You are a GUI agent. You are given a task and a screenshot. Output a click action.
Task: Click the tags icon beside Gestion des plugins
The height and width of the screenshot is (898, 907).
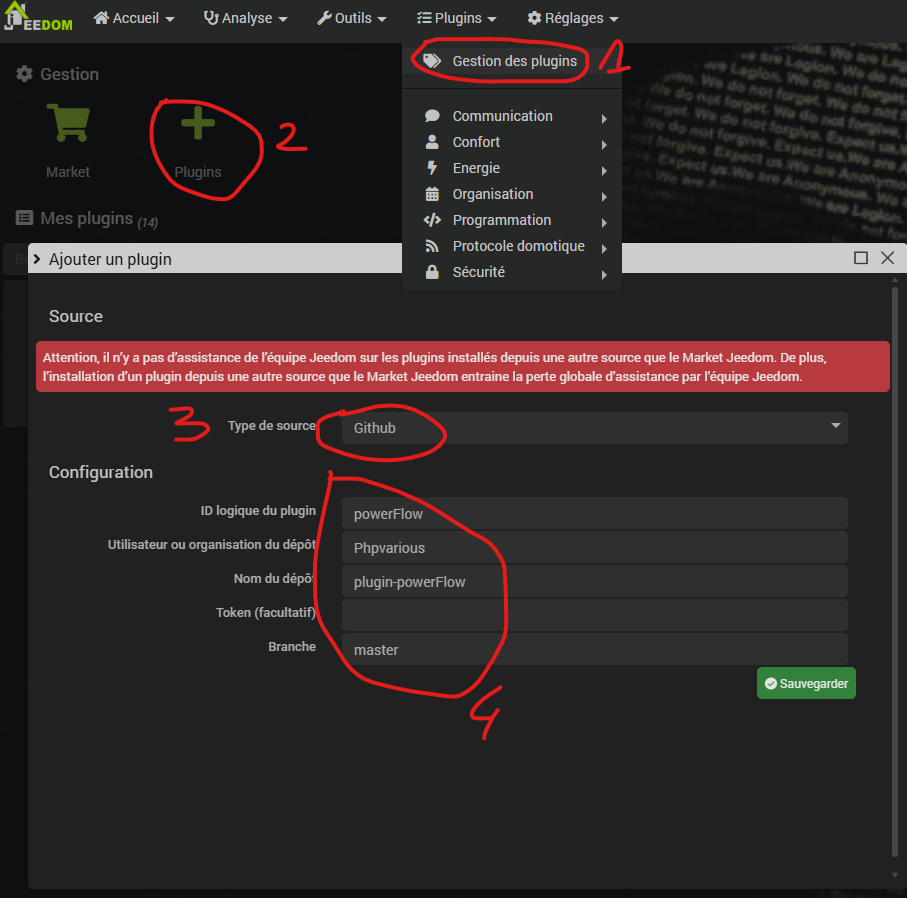click(432, 61)
